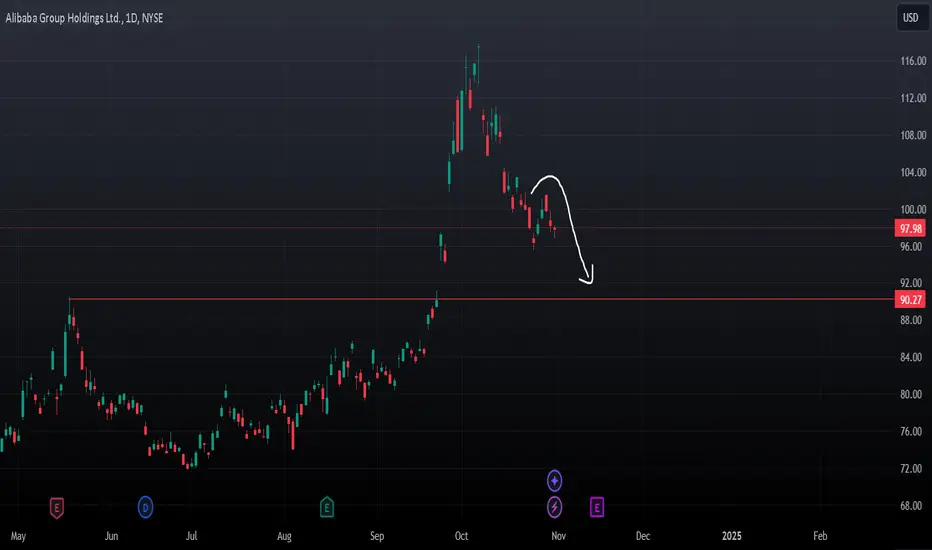Click the 72.00 price axis label
The width and height of the screenshot is (932, 550).
[x=911, y=469]
